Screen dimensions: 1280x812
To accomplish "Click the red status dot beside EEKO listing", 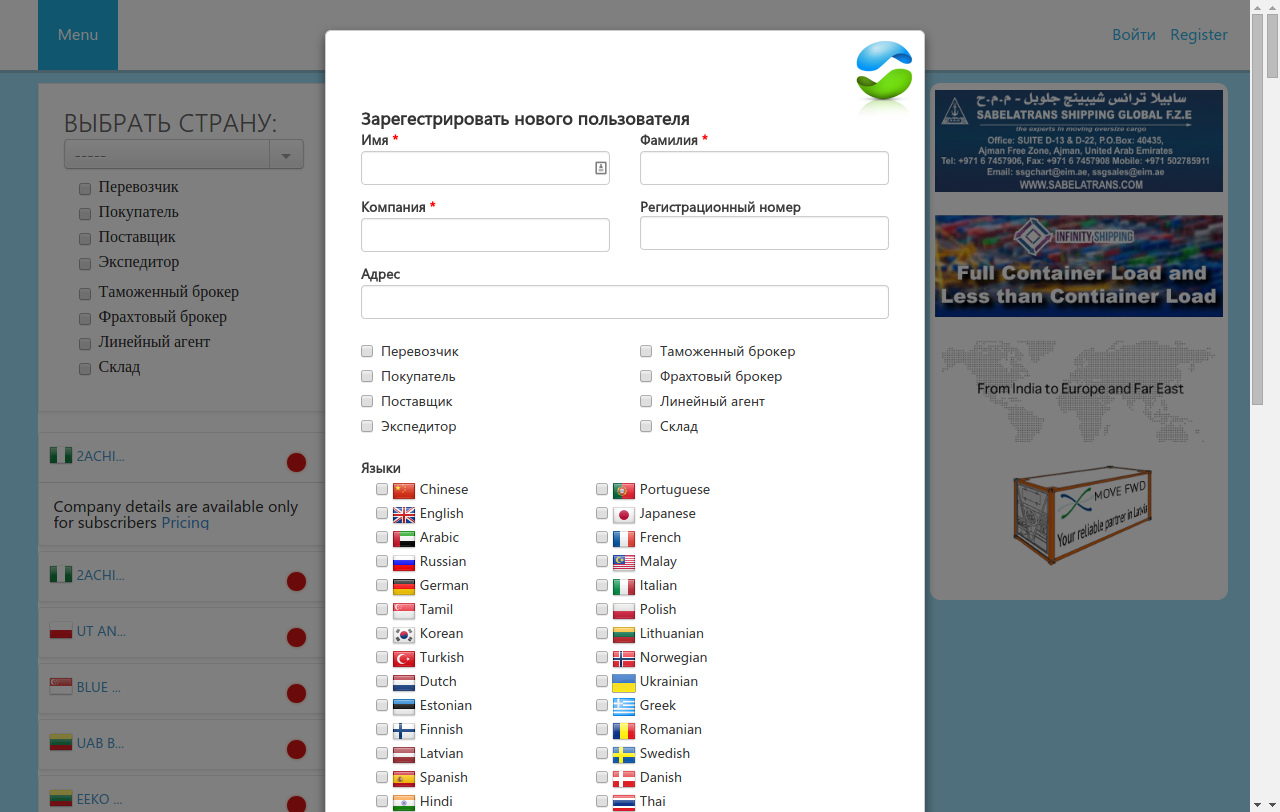I will [x=296, y=806].
